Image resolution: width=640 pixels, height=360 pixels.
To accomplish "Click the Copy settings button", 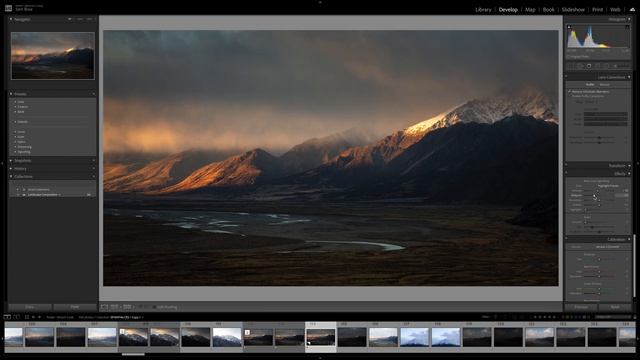I will coord(30,307).
